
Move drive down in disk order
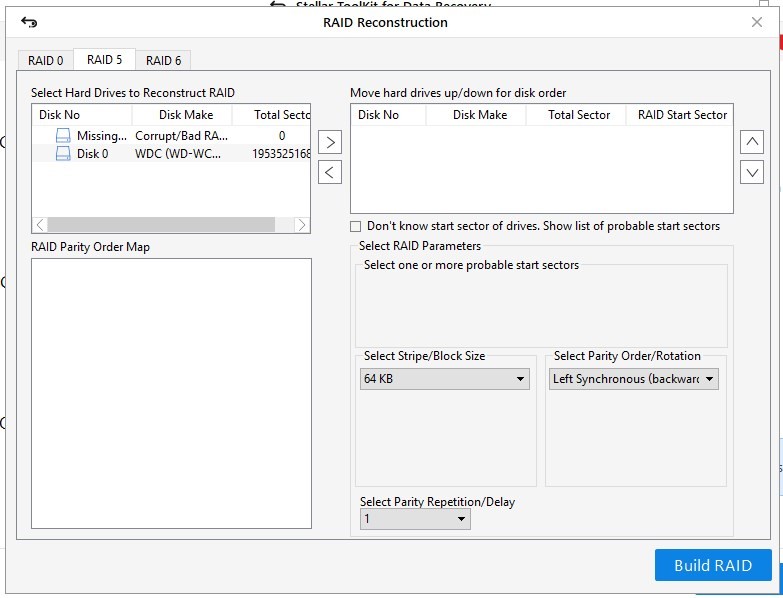click(x=752, y=172)
